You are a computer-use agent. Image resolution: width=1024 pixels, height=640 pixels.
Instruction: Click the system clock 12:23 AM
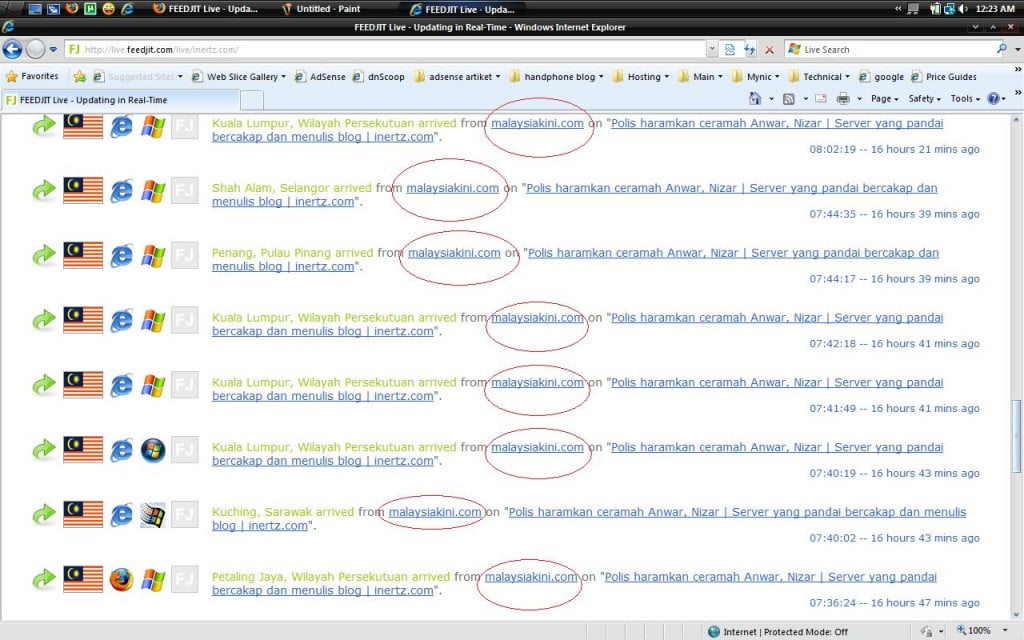point(994,8)
